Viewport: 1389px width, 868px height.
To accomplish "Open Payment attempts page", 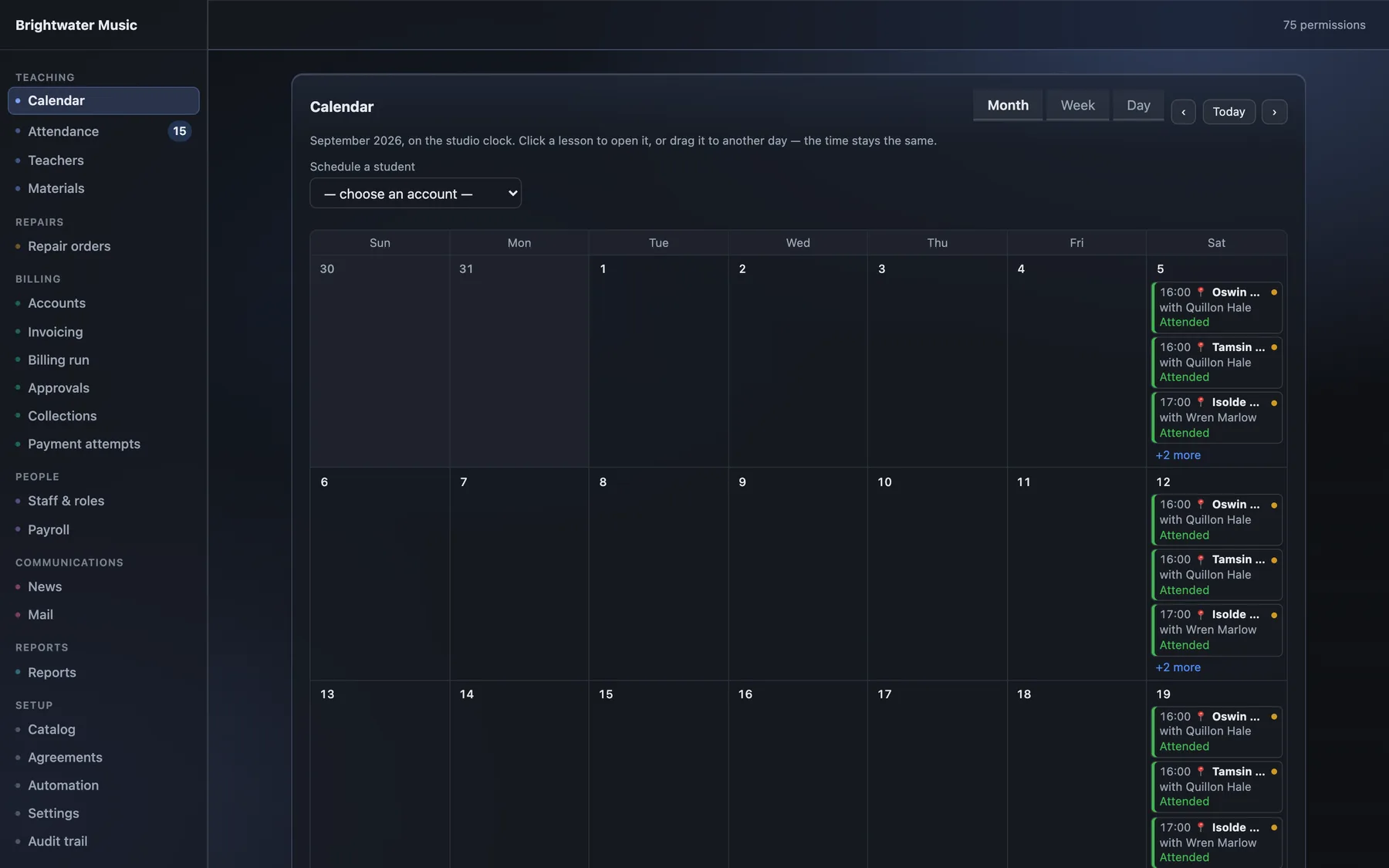I will 103,444.
